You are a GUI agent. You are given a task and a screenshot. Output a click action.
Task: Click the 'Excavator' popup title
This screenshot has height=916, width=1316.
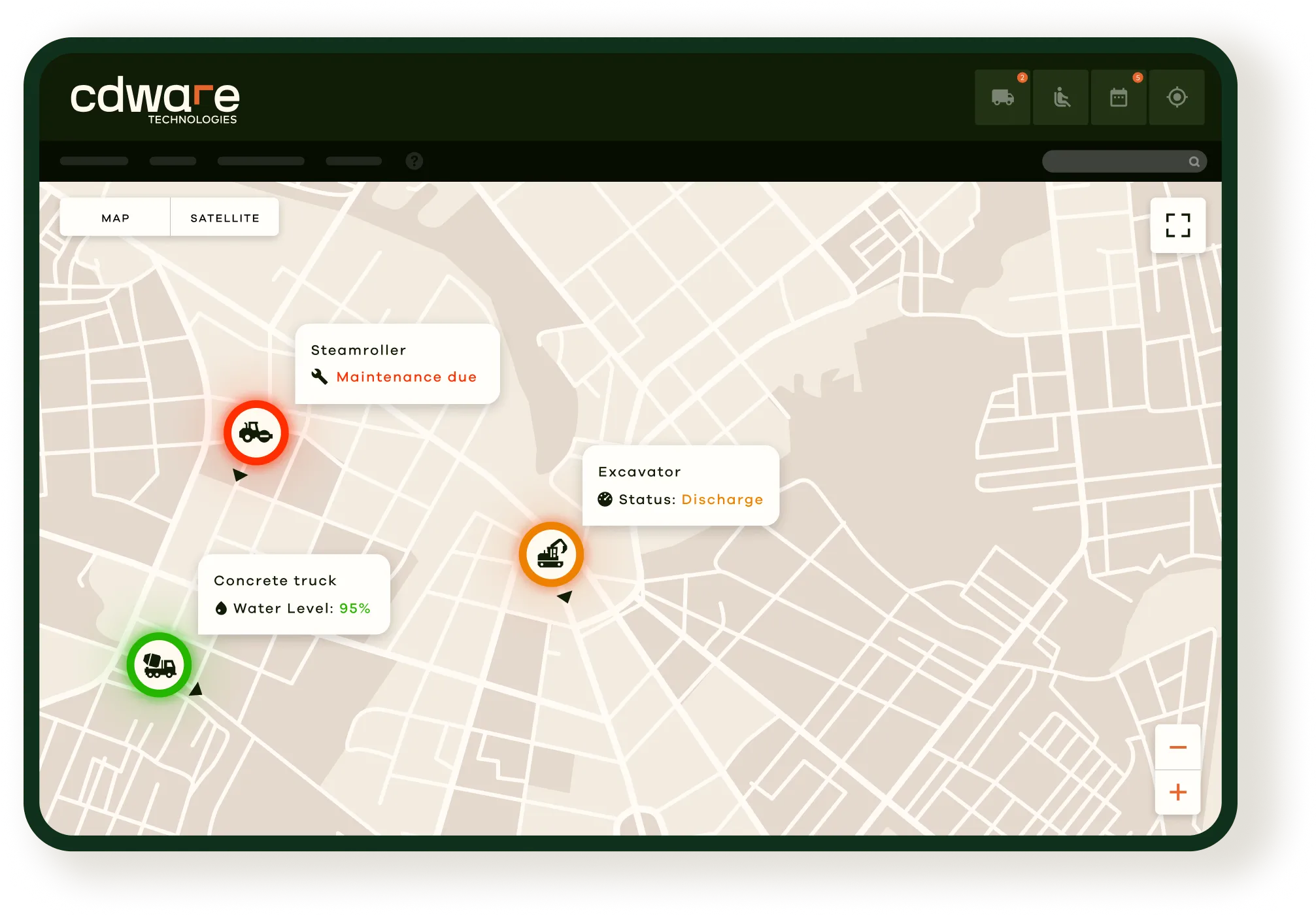(x=639, y=471)
